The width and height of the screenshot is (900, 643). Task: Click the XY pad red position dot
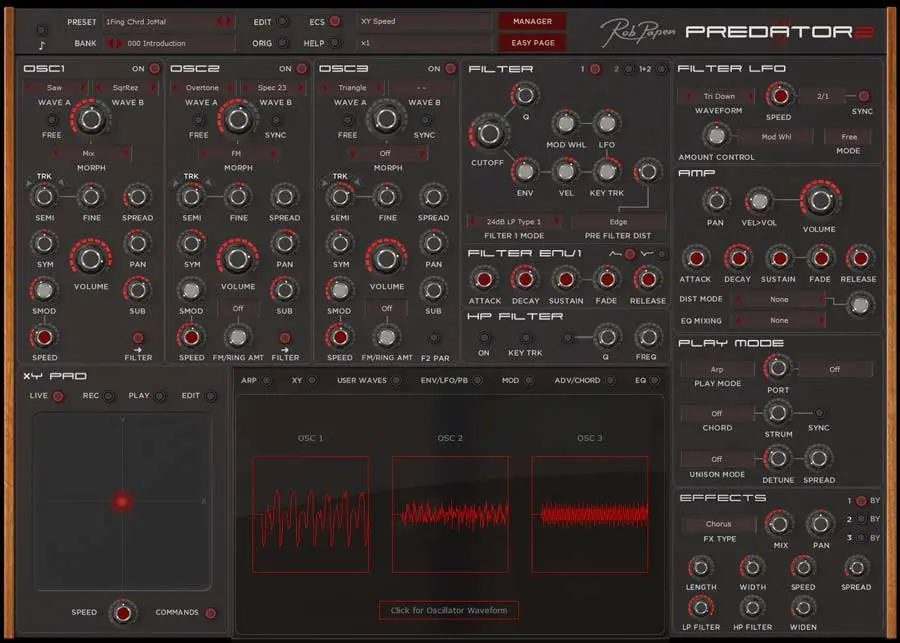coord(122,501)
